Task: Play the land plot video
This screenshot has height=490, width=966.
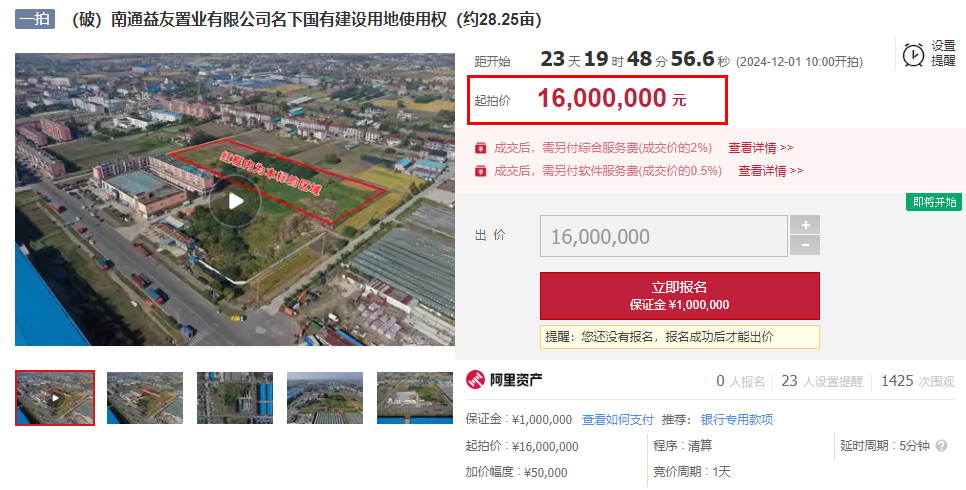Action: (235, 201)
